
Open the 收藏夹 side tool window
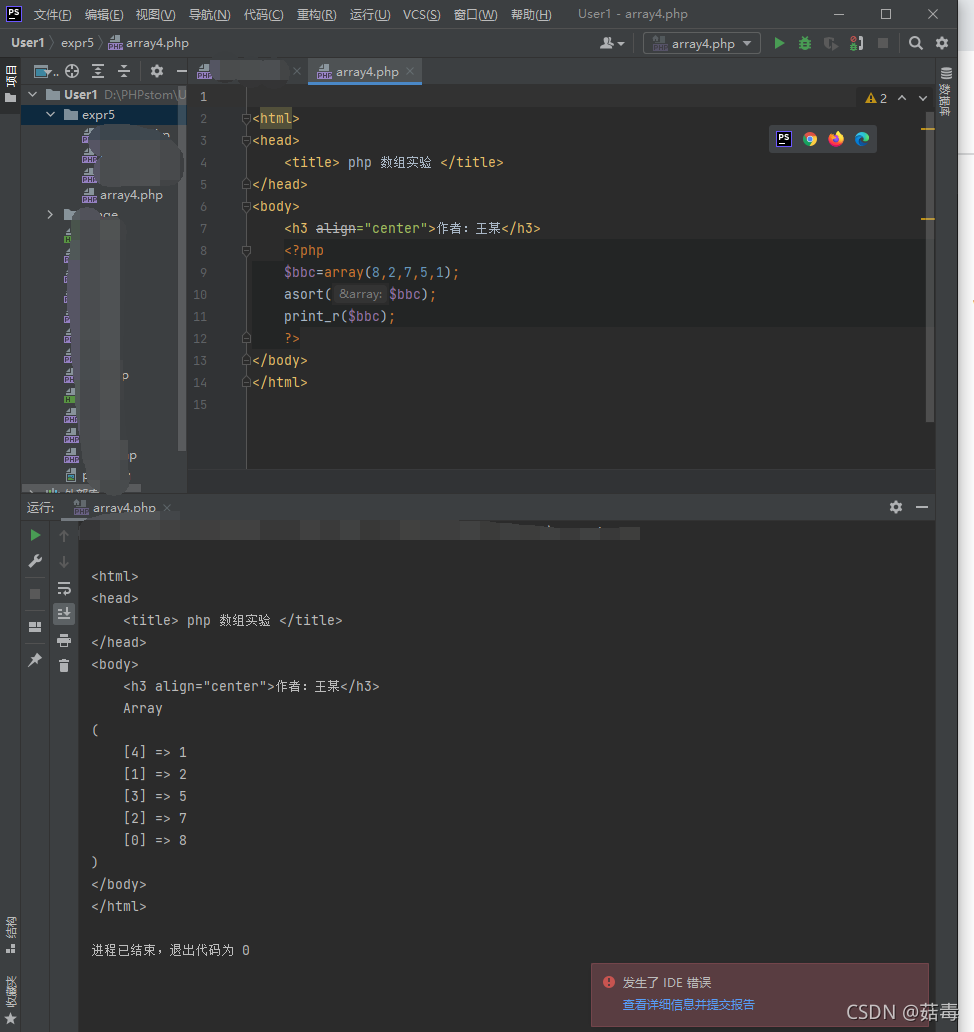[x=11, y=1000]
